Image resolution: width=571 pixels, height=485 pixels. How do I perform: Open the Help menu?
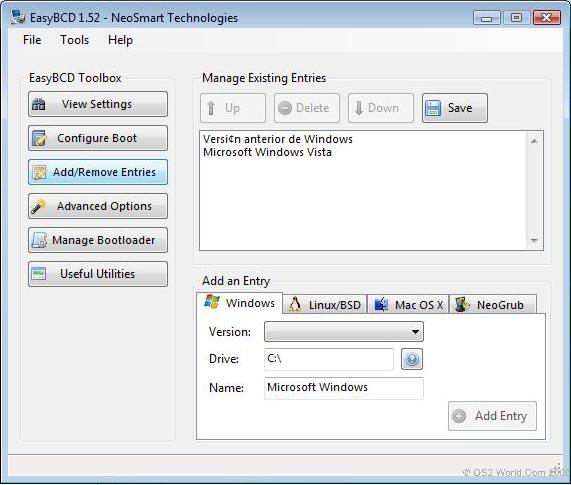(x=120, y=40)
